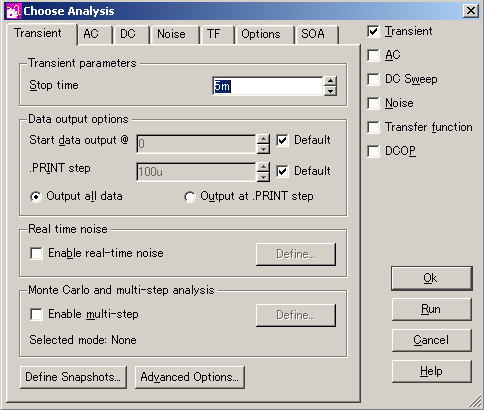Select Output all data radio option
484x410 pixels.
tap(36, 197)
